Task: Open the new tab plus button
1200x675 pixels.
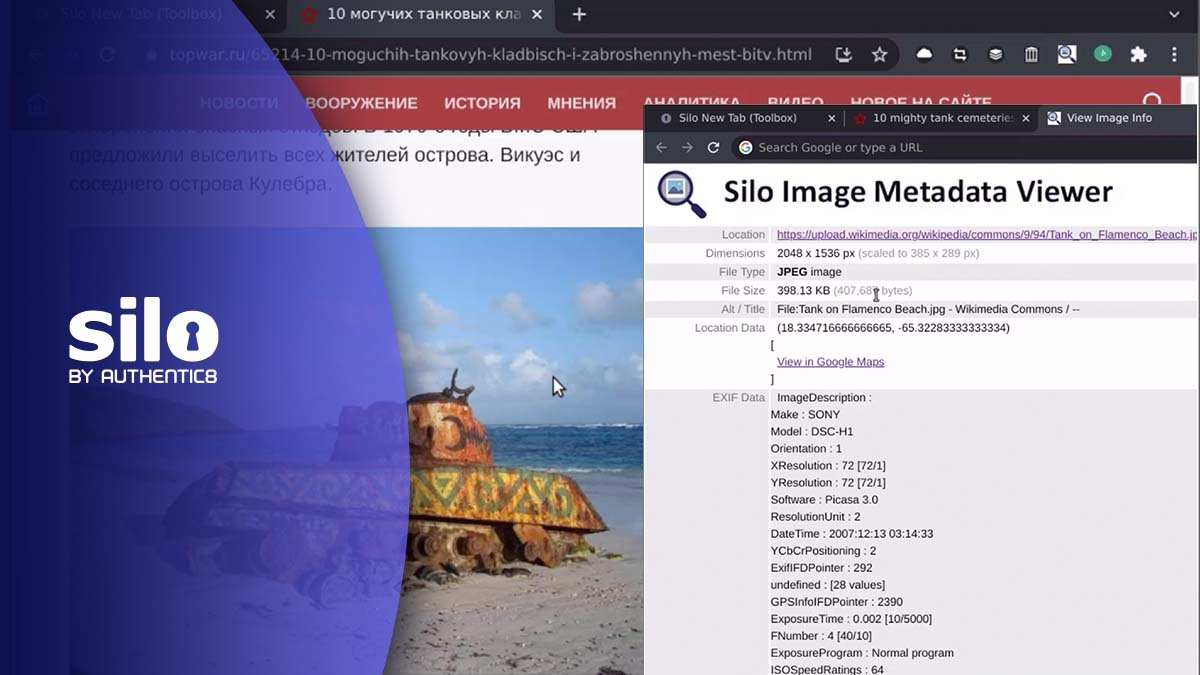Action: coord(579,15)
